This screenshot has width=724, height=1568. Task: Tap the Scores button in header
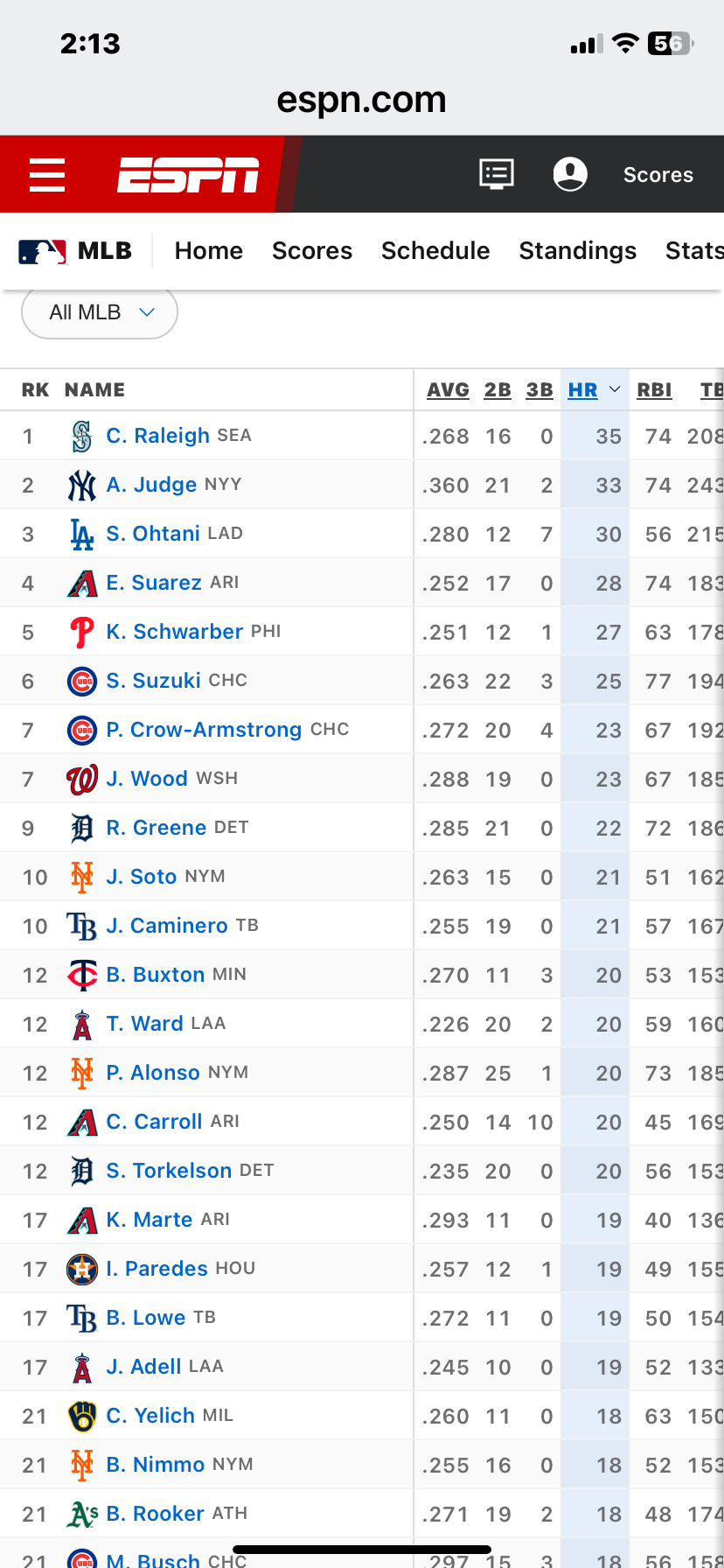coord(658,175)
